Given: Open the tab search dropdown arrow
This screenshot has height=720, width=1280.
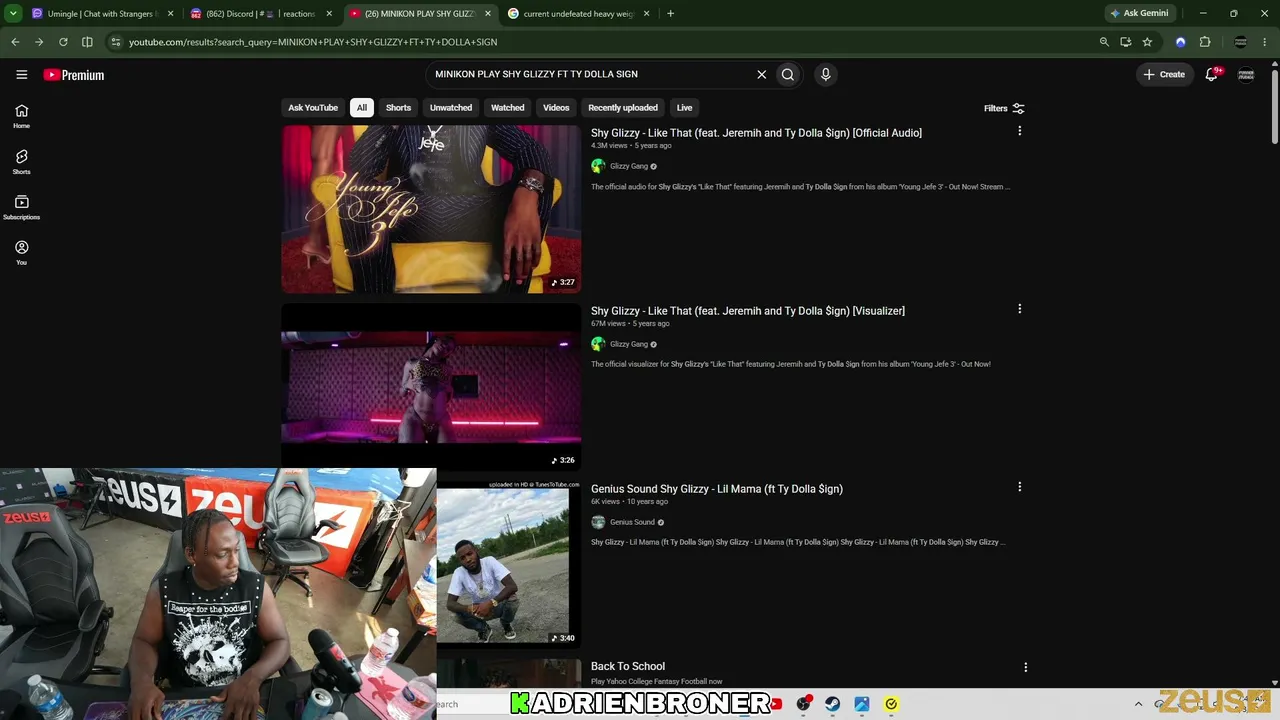Looking at the screenshot, I should pos(13,14).
